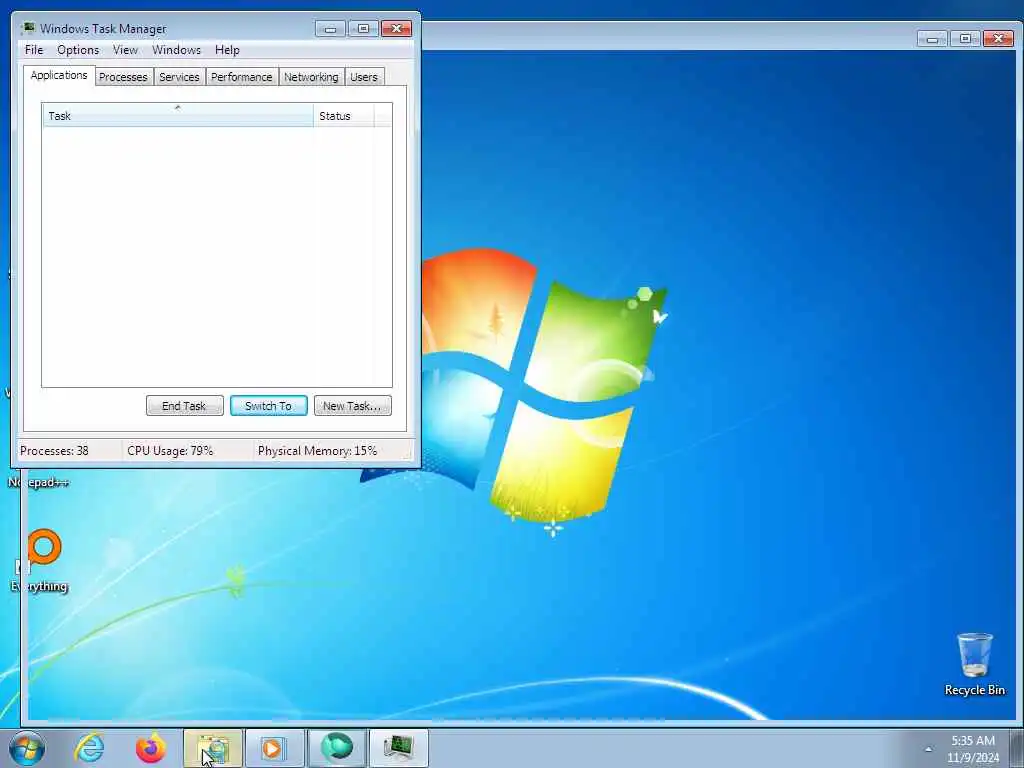Close the Windows Task Manager window
The height and width of the screenshot is (768, 1024).
pos(396,29)
